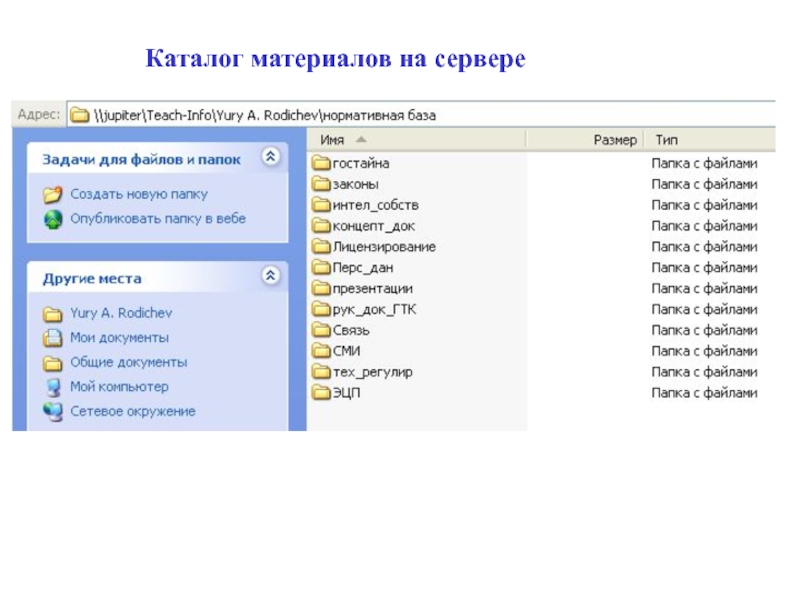
Task: Click the Сетевое окружение icon
Action: (53, 411)
